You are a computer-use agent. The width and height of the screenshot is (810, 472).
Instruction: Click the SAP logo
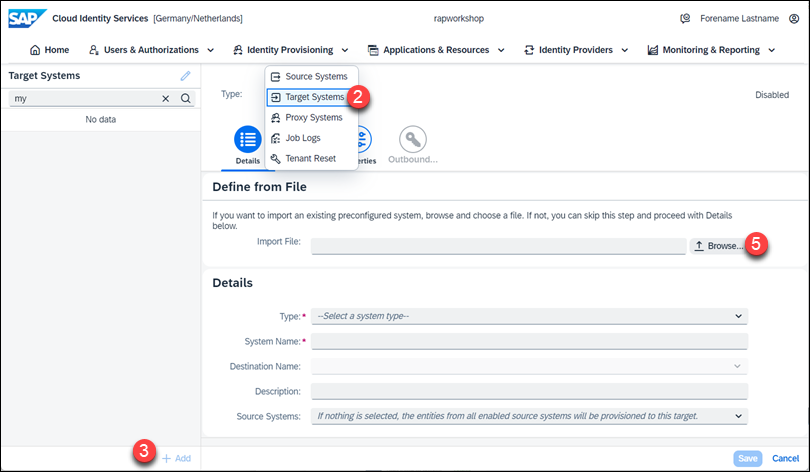pos(27,19)
